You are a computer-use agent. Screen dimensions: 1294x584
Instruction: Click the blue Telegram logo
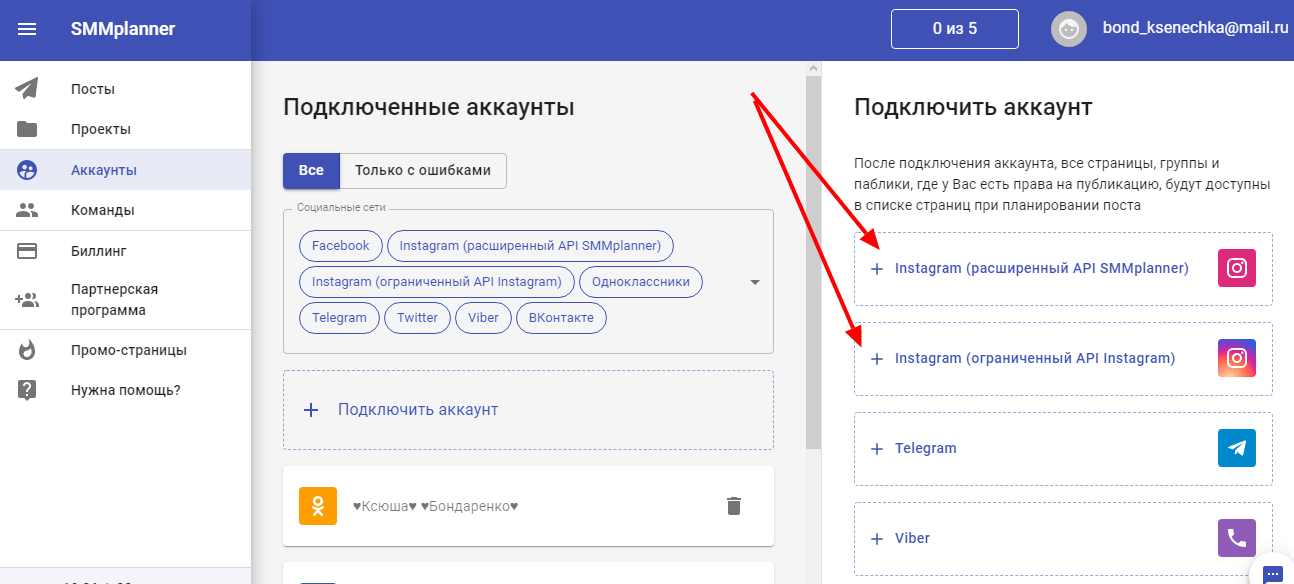click(x=1237, y=448)
